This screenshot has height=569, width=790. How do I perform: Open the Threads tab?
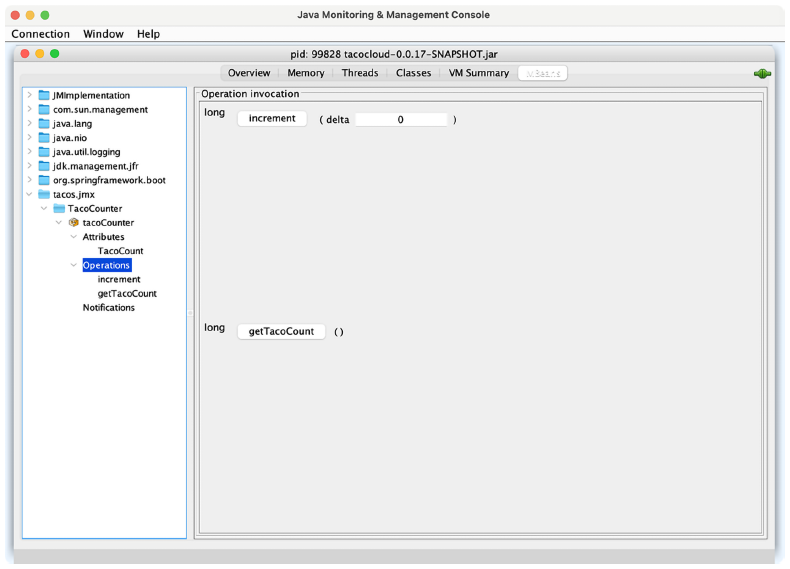[360, 73]
